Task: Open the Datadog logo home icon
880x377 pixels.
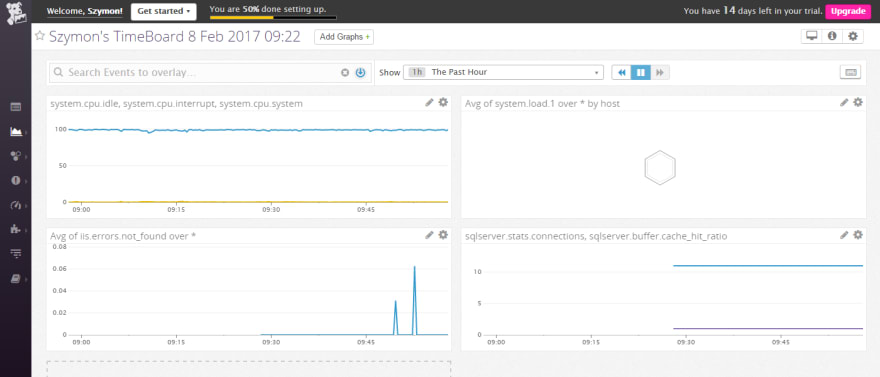Action: [x=15, y=12]
